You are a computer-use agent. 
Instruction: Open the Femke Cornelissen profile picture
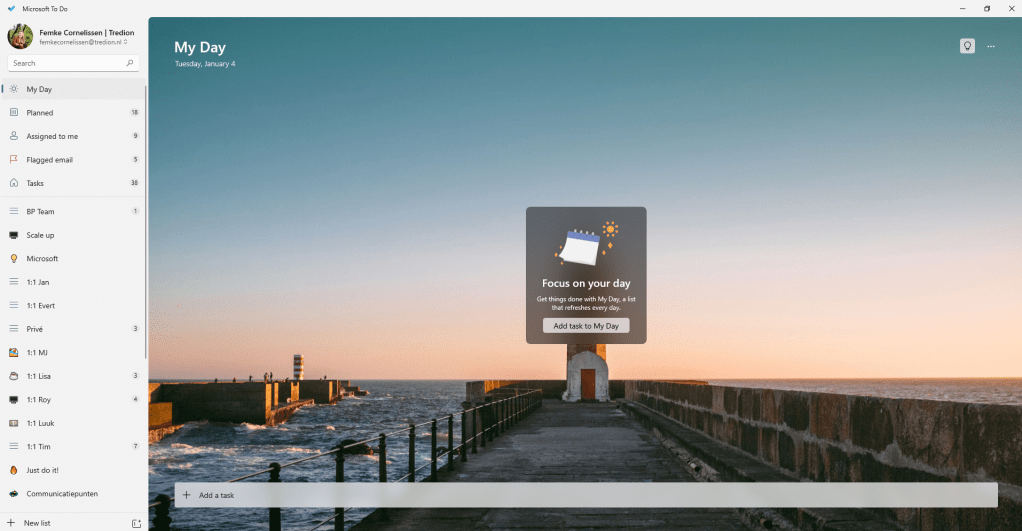tap(20, 37)
